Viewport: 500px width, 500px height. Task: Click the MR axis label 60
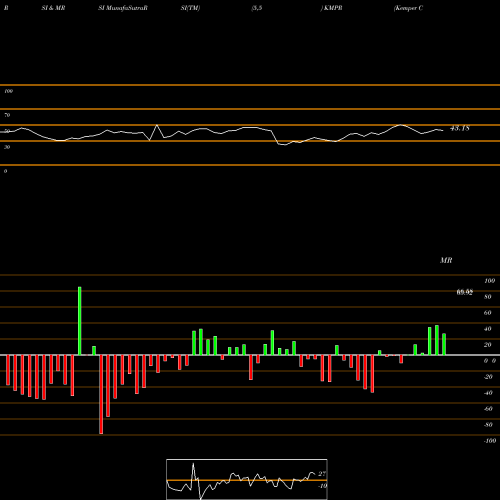(488, 313)
